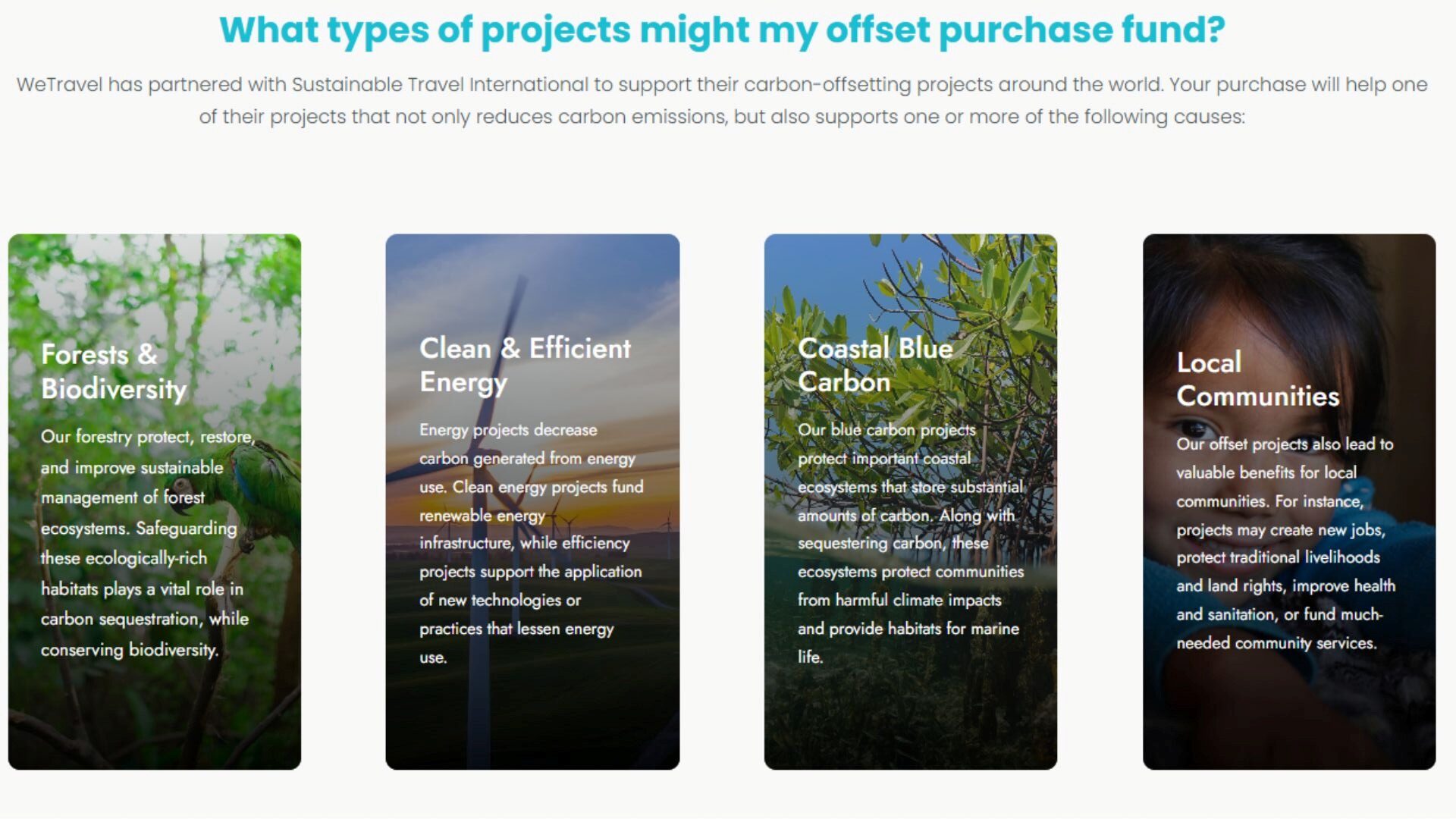This screenshot has width=1456, height=819.
Task: Click the Local Communities description paragraph
Action: (x=1285, y=543)
